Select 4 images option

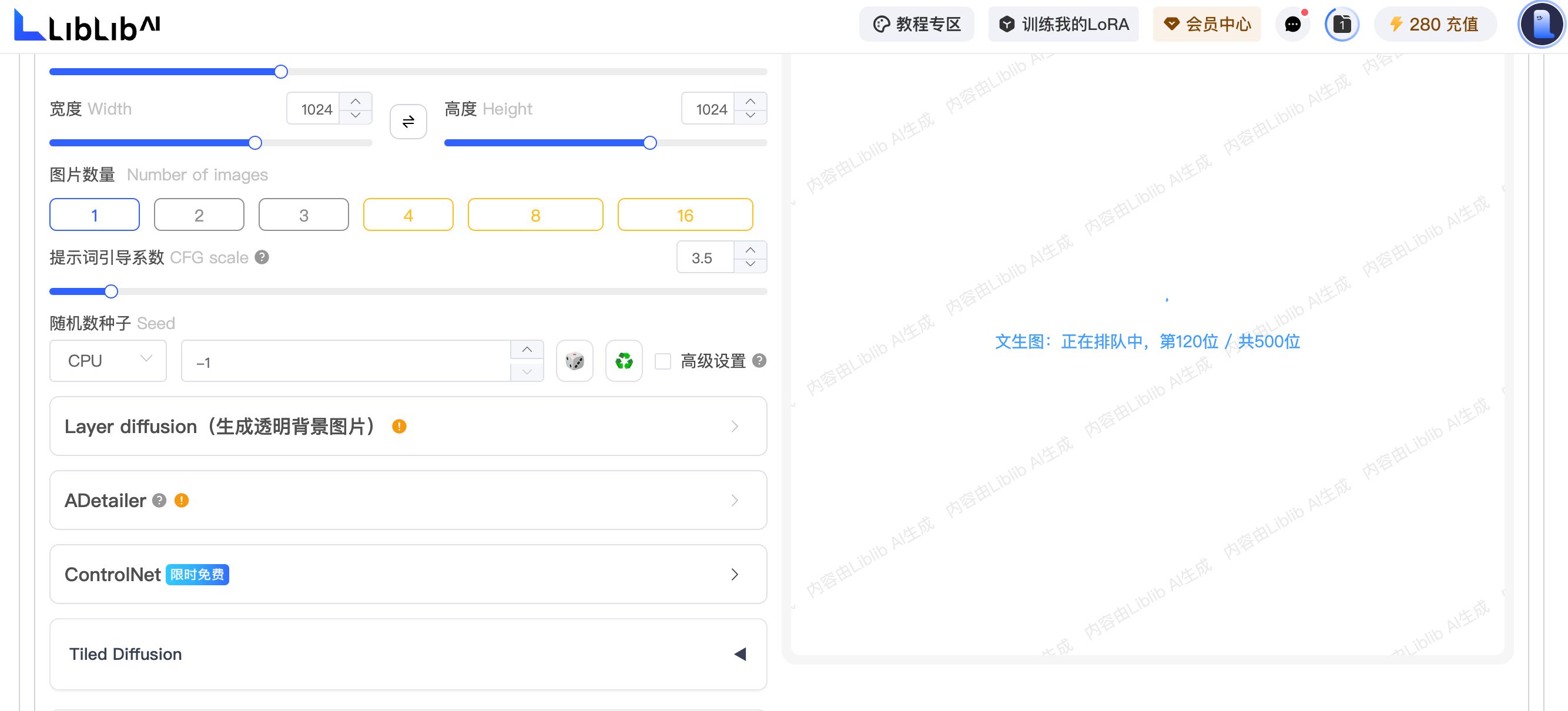pyautogui.click(x=408, y=215)
